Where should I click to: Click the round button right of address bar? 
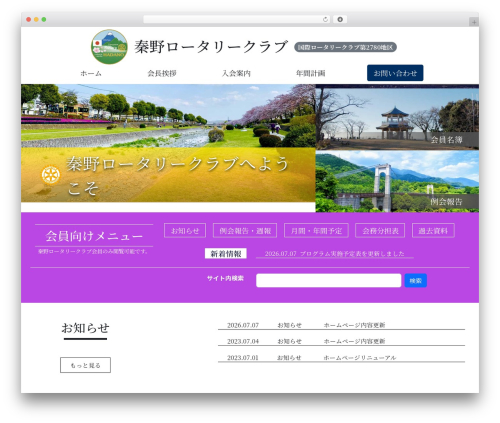point(340,19)
